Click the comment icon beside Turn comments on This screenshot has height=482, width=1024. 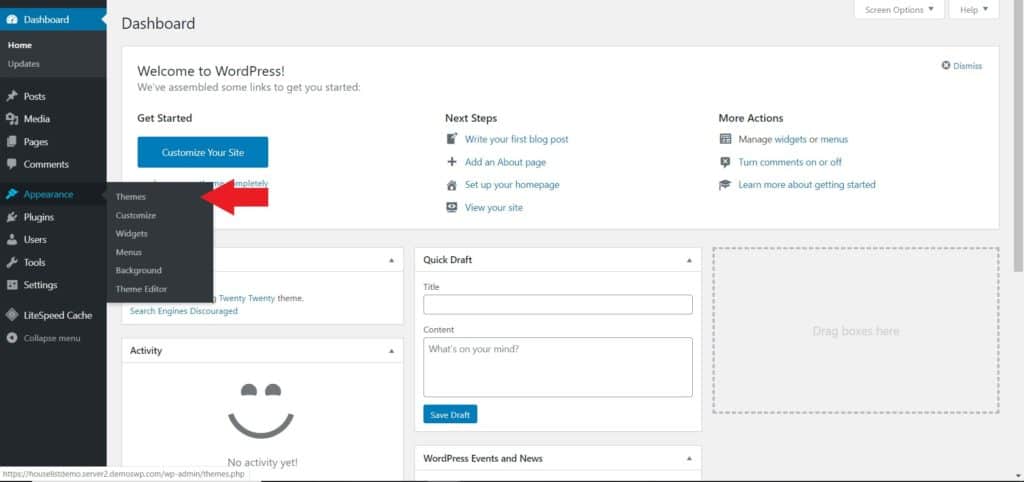pyautogui.click(x=725, y=162)
